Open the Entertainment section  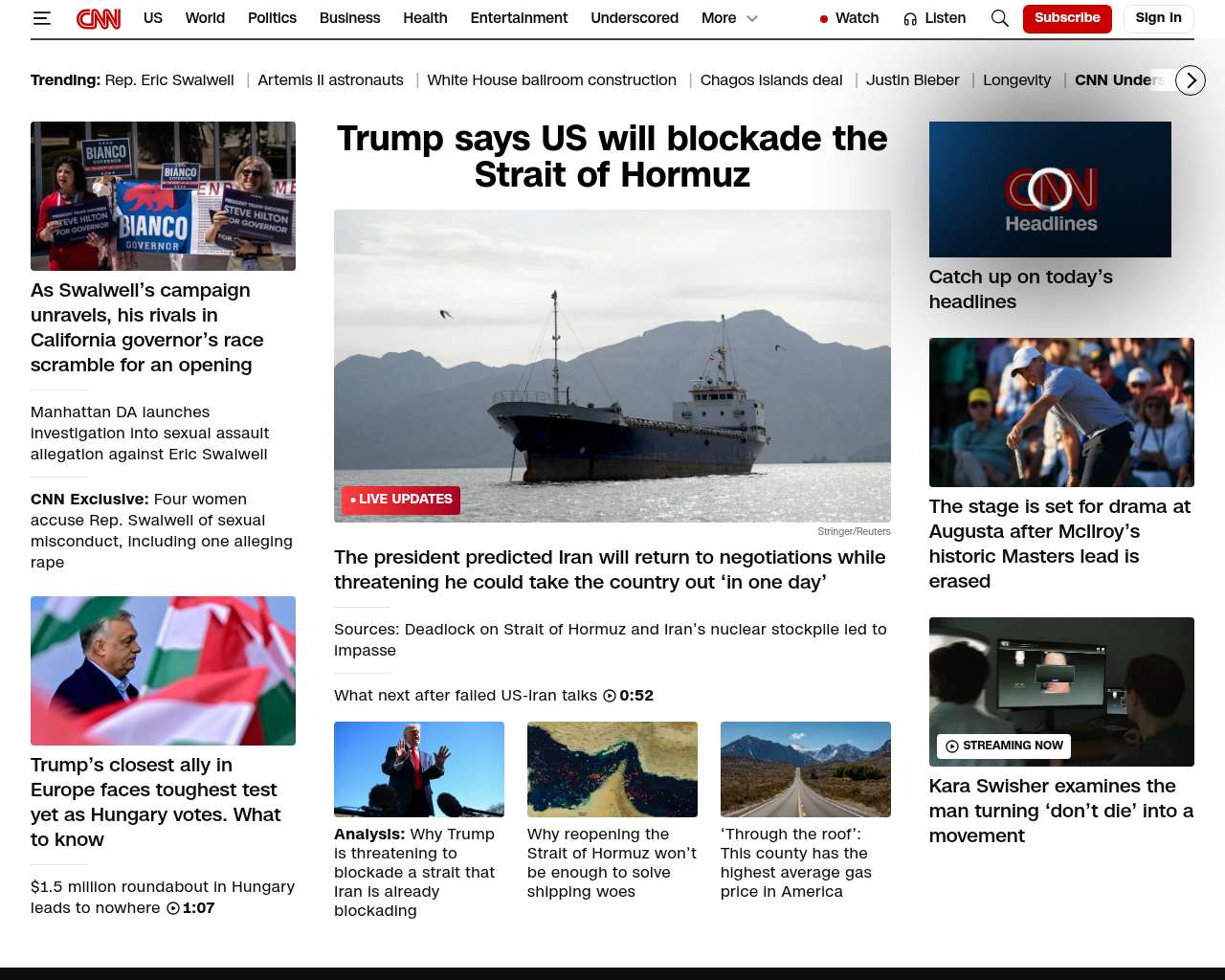coord(519,18)
